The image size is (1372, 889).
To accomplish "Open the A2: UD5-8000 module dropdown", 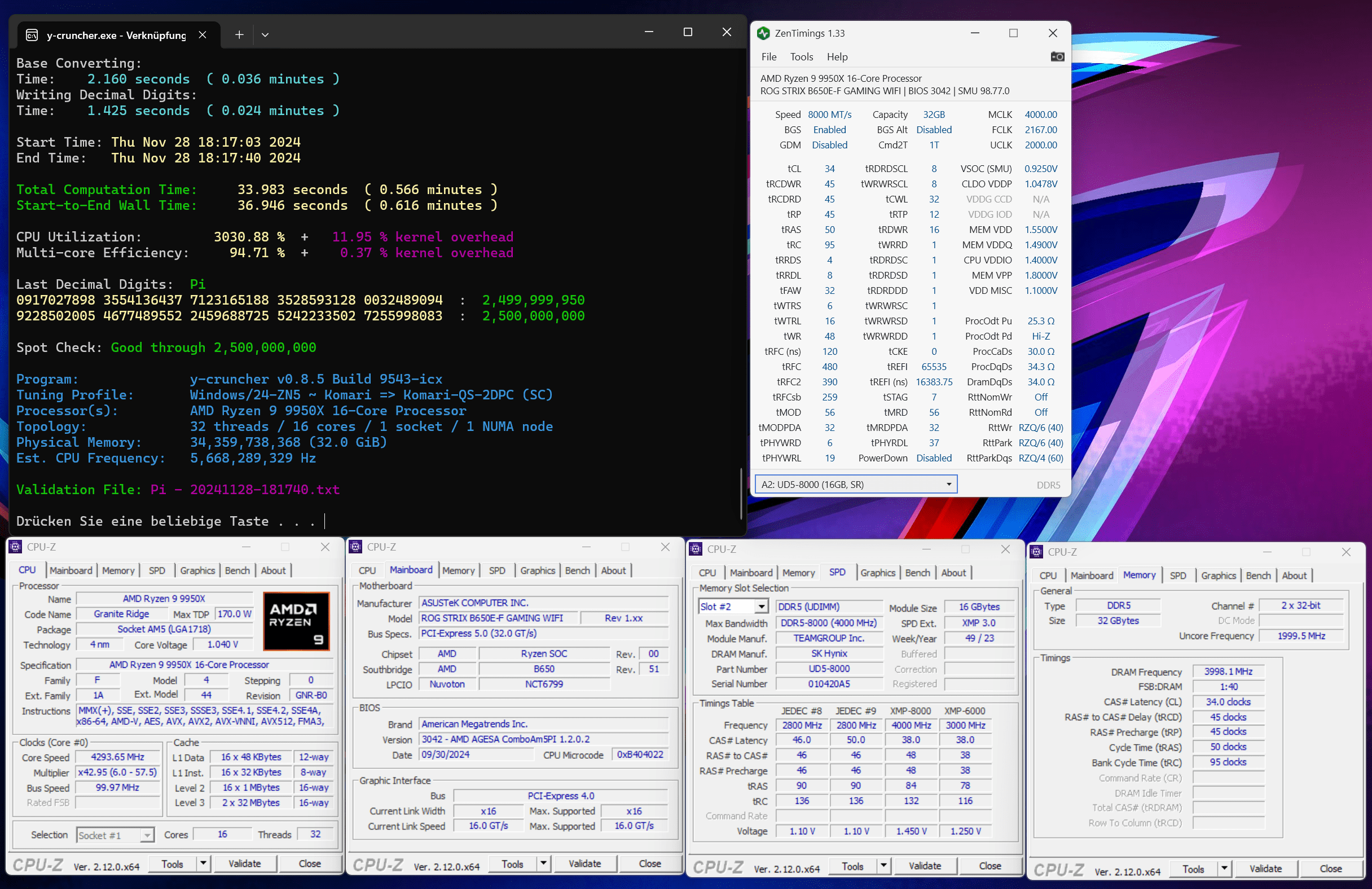I will (x=856, y=485).
